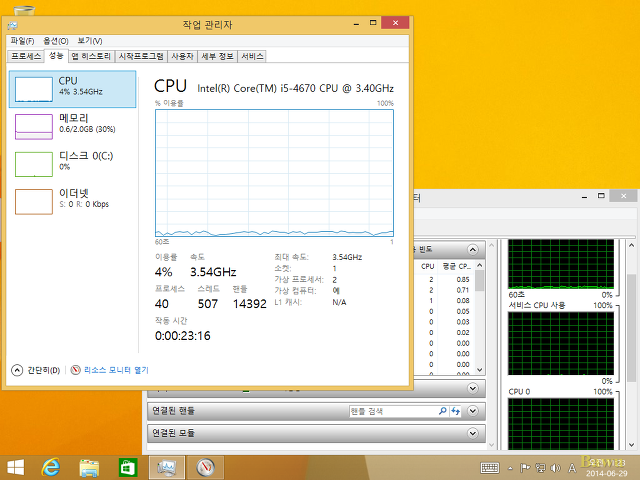Open File Explorer from the taskbar

(x=89, y=467)
